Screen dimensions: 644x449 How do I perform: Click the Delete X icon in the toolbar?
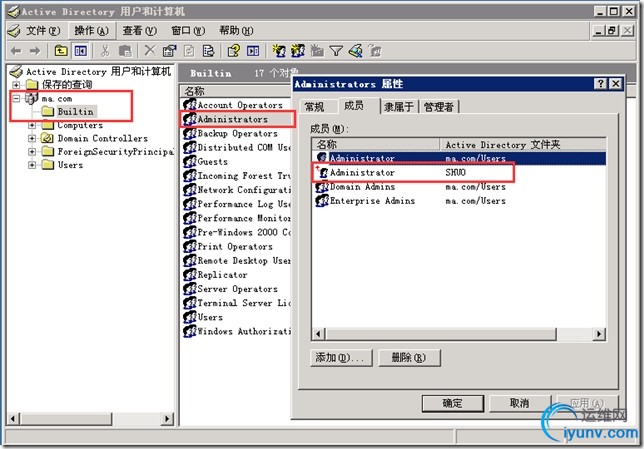coord(150,51)
